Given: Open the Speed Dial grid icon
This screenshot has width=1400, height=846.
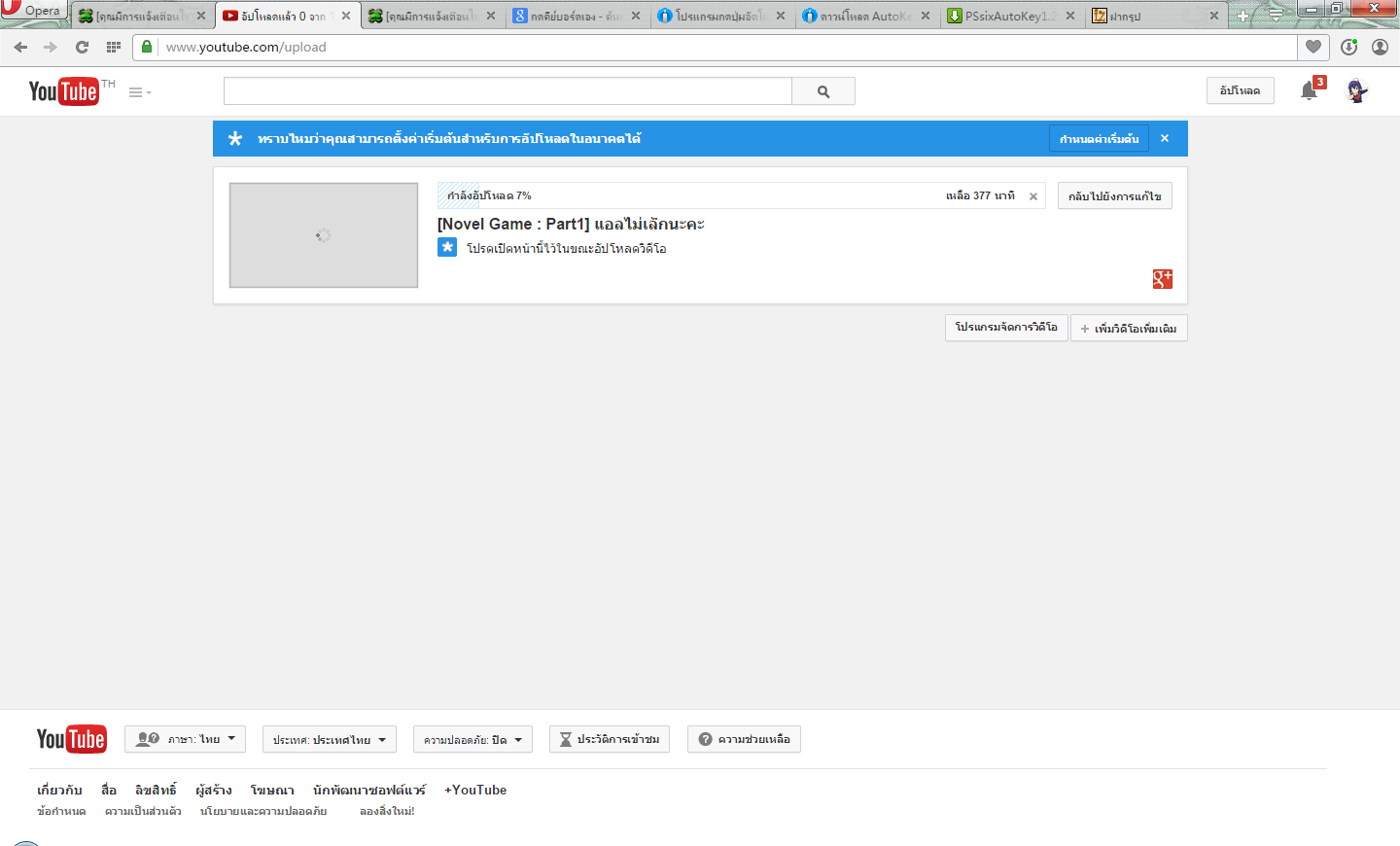Looking at the screenshot, I should pyautogui.click(x=114, y=47).
